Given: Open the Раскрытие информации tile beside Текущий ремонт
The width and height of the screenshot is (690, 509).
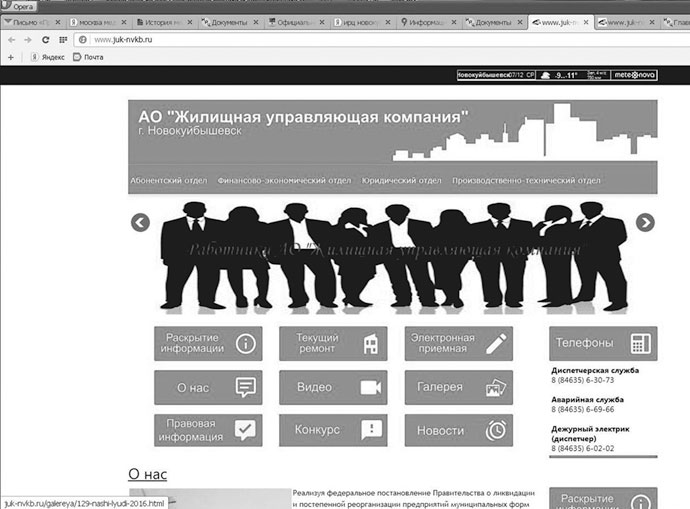Looking at the screenshot, I should pos(208,344).
